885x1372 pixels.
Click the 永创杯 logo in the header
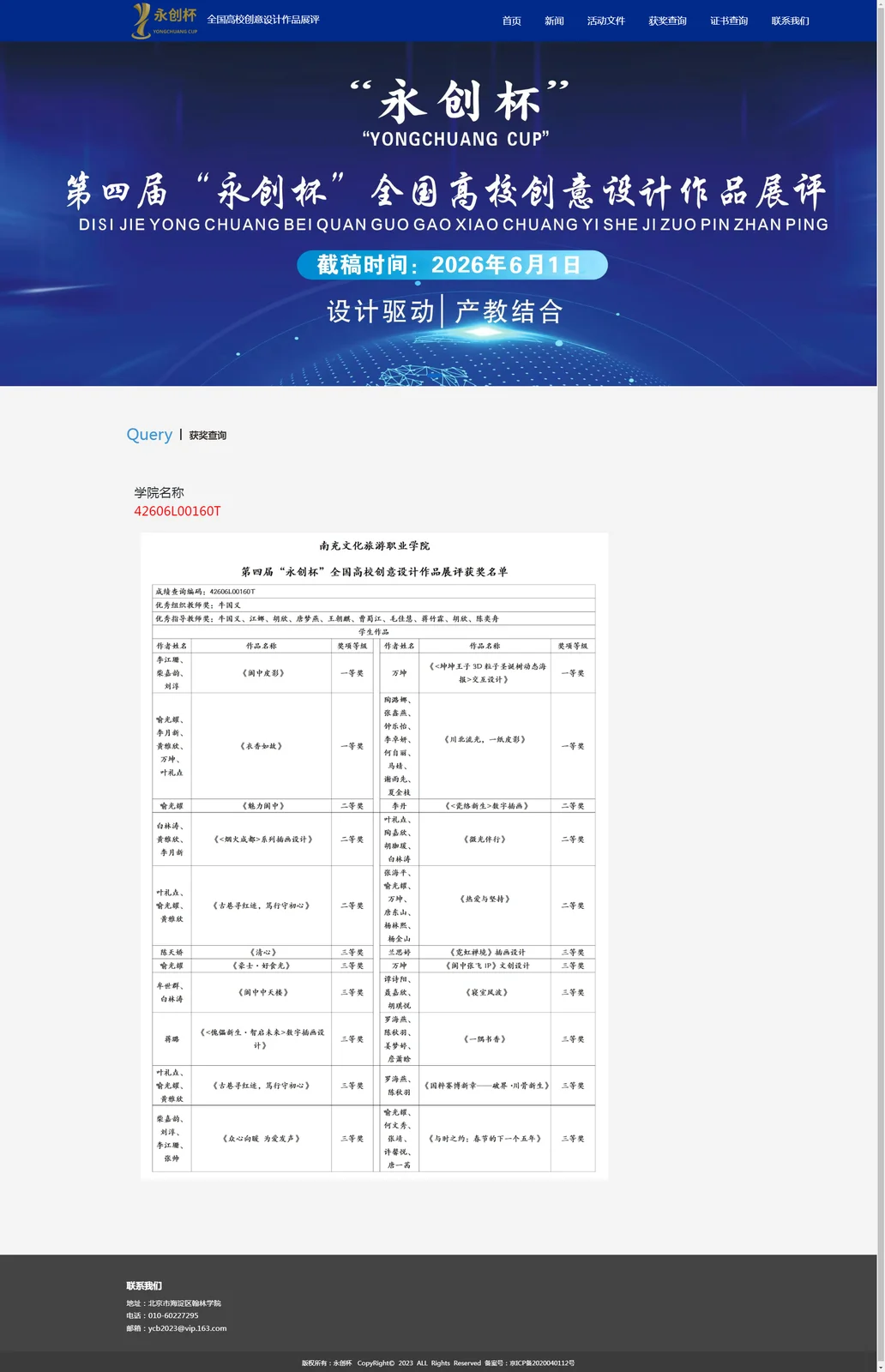[165, 20]
